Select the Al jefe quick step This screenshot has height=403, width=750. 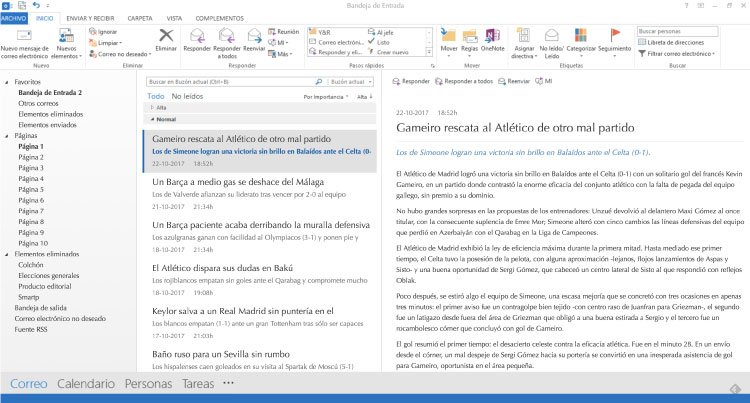tap(380, 33)
